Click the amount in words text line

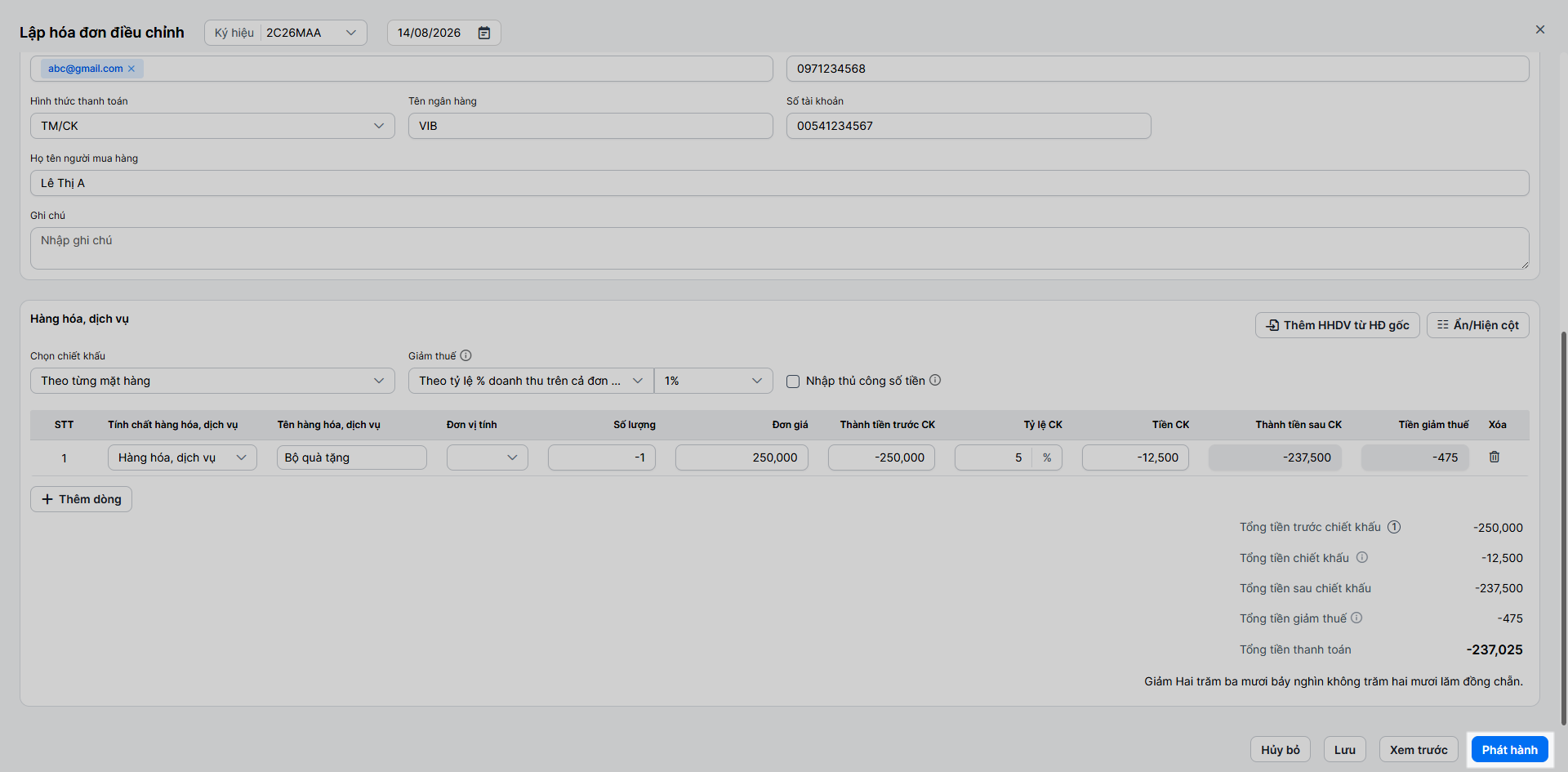(1334, 681)
